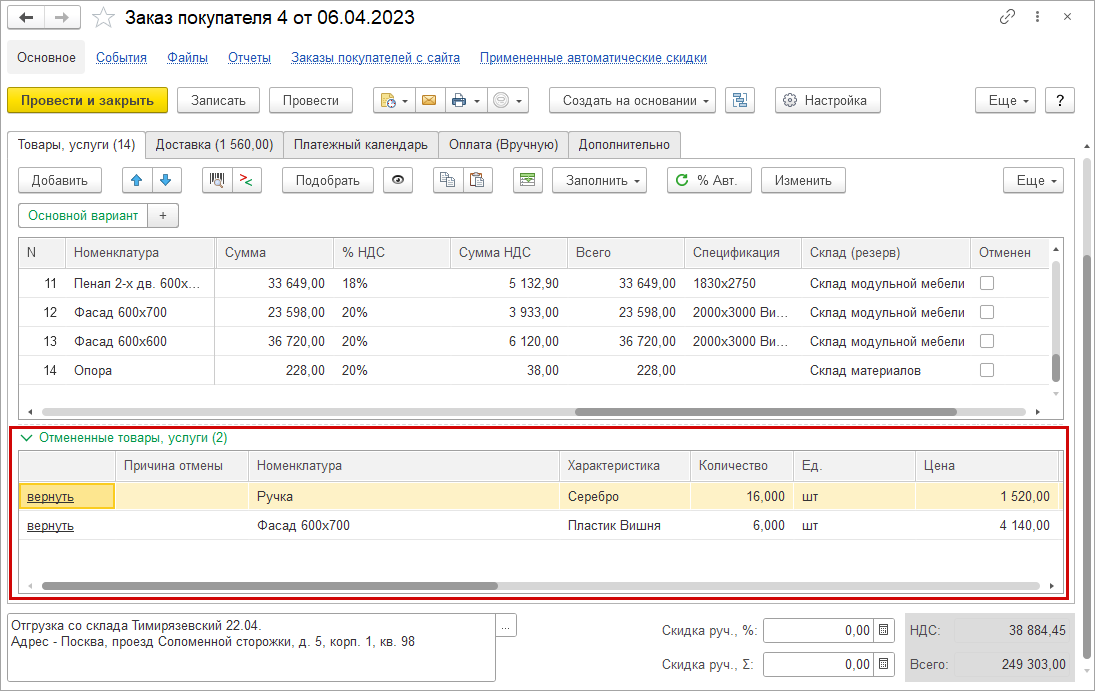1095x691 pixels.
Task: Open the Создать на основании dropdown
Action: 632,100
